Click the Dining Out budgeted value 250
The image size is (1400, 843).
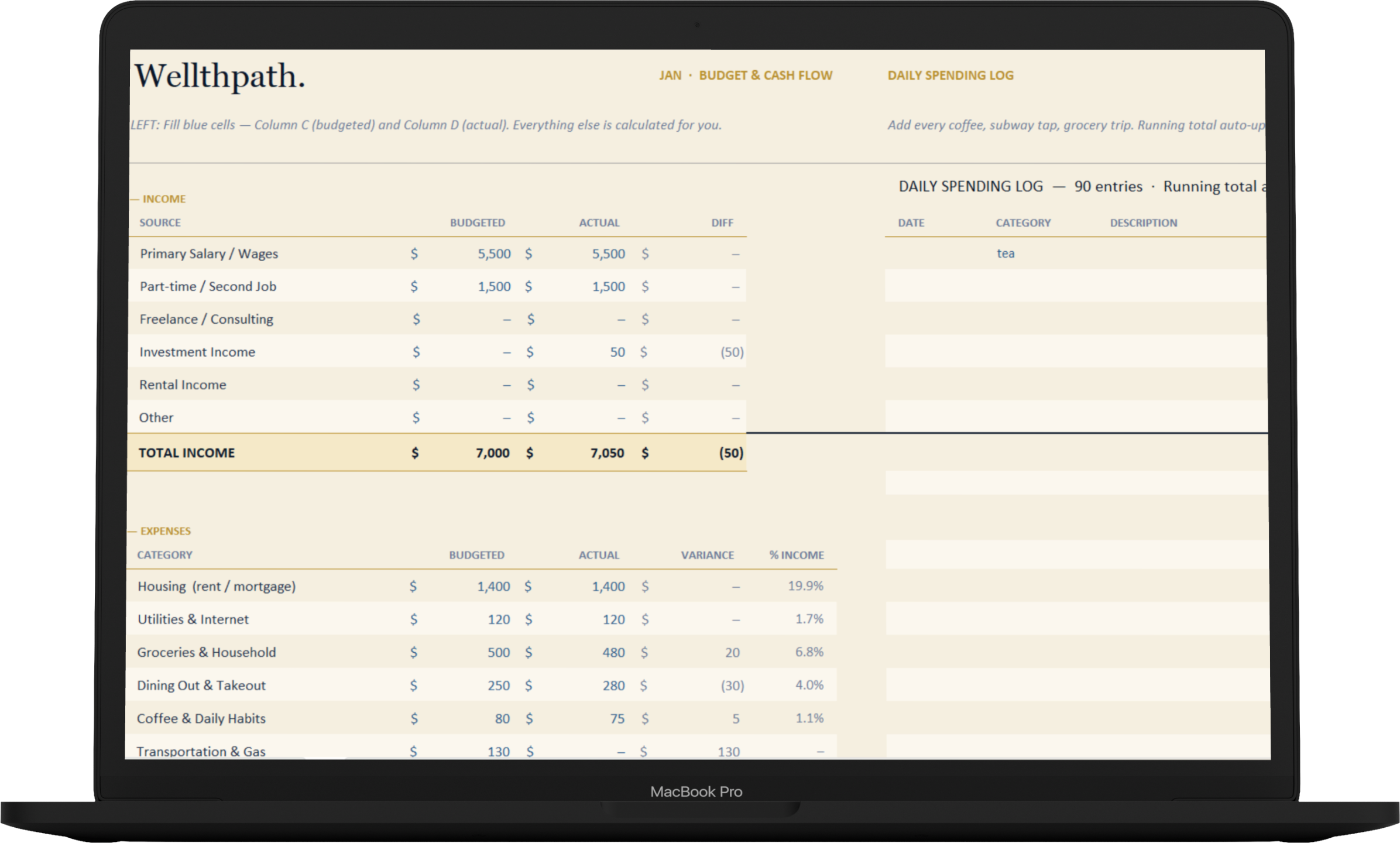click(x=499, y=685)
